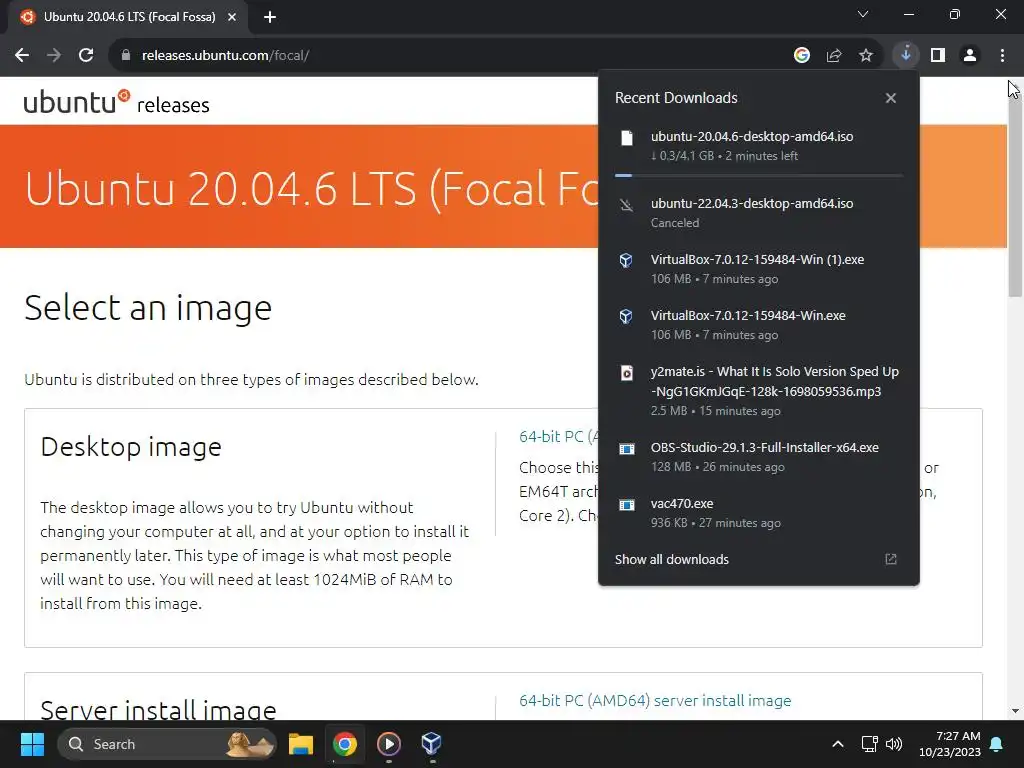Click VirtualBox icon next to VirtualBox-7.0.12-159484-Win.exe

[626, 317]
